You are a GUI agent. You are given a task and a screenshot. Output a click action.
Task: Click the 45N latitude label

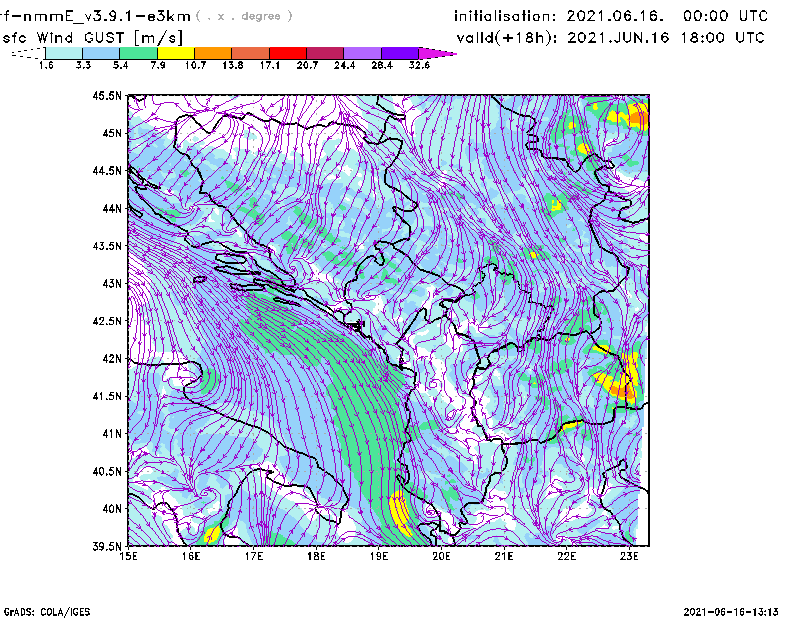click(x=112, y=133)
